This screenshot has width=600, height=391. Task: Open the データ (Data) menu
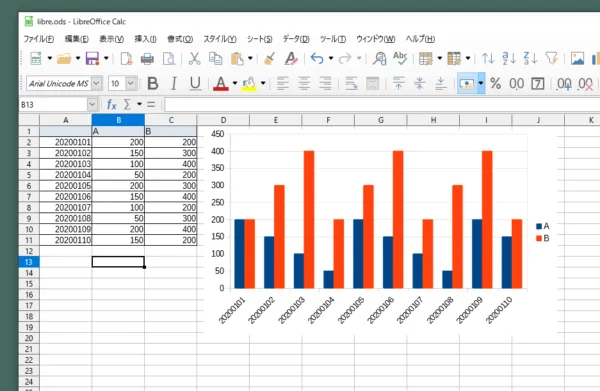(296, 39)
